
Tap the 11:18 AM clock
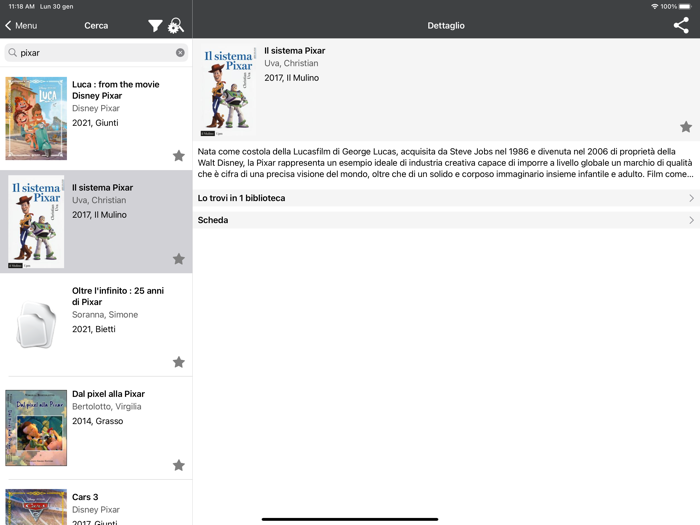(x=21, y=6)
